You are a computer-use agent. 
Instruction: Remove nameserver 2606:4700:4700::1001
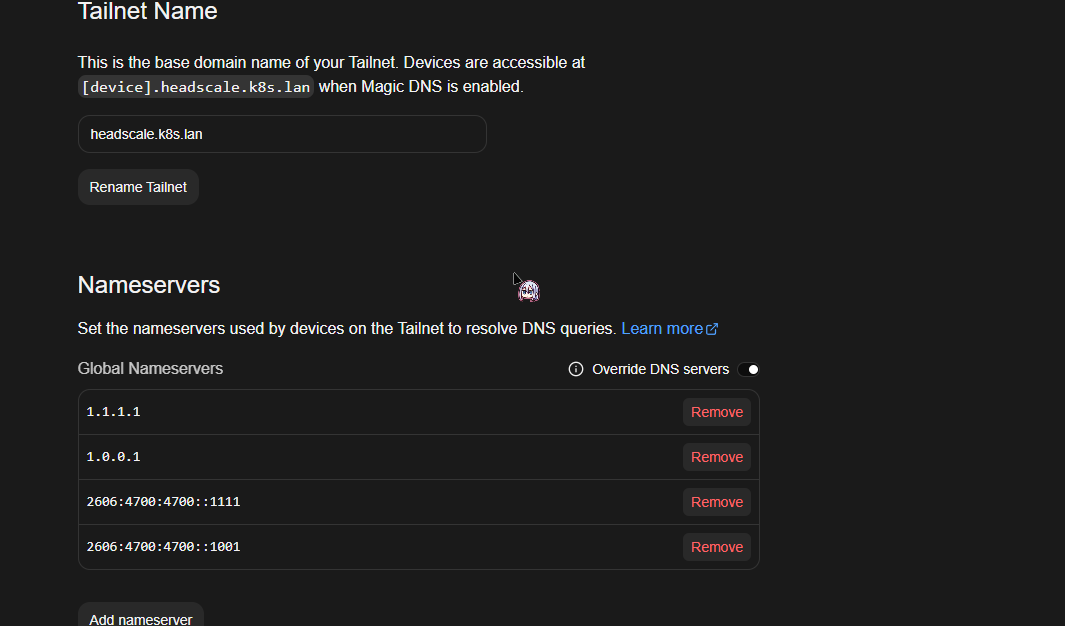[716, 547]
